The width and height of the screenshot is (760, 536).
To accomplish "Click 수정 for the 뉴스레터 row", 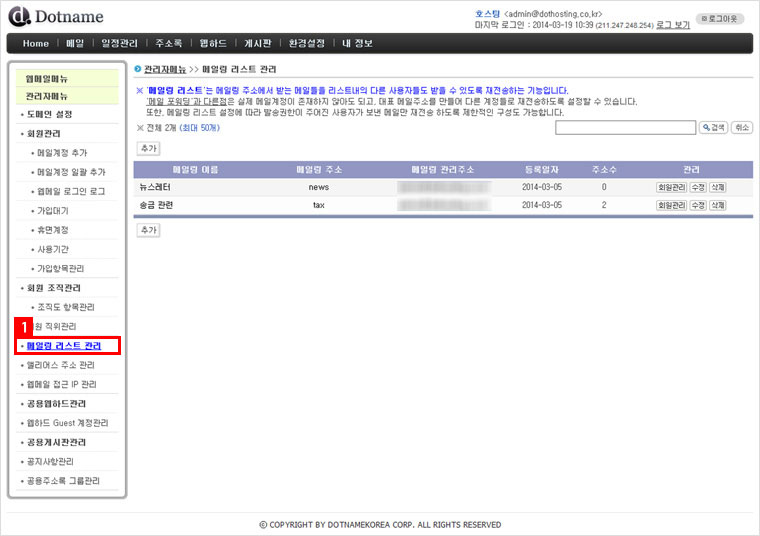I will [697, 187].
